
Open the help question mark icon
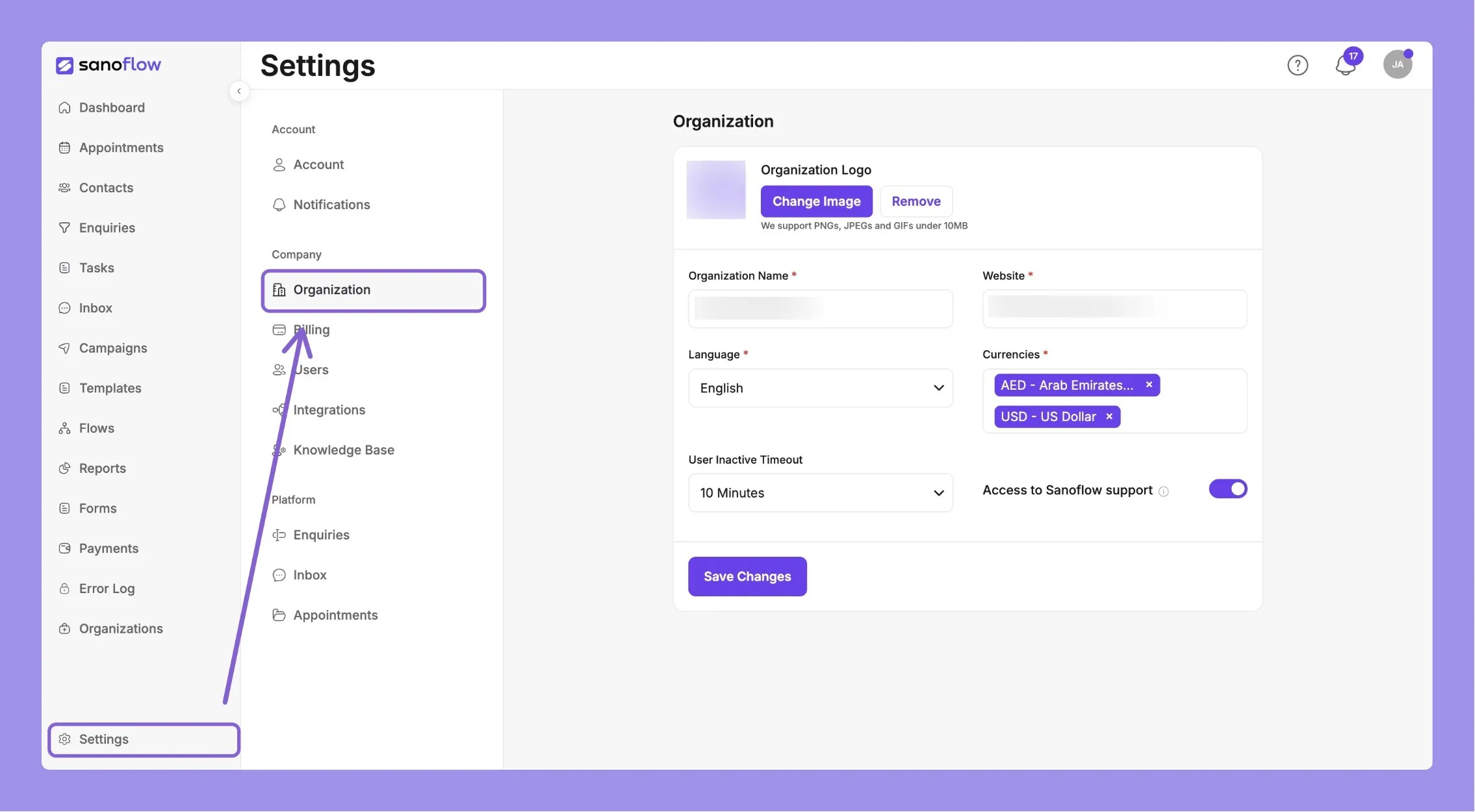click(1297, 66)
